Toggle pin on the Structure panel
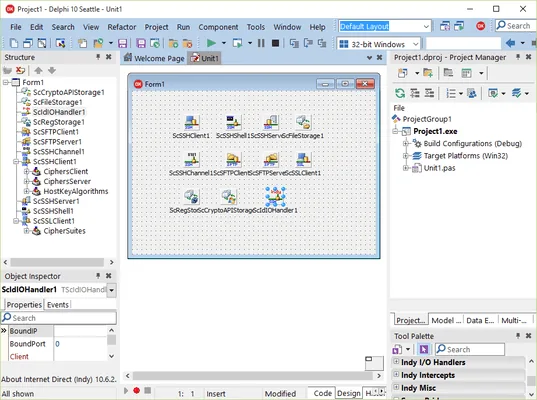 pyautogui.click(x=98, y=57)
